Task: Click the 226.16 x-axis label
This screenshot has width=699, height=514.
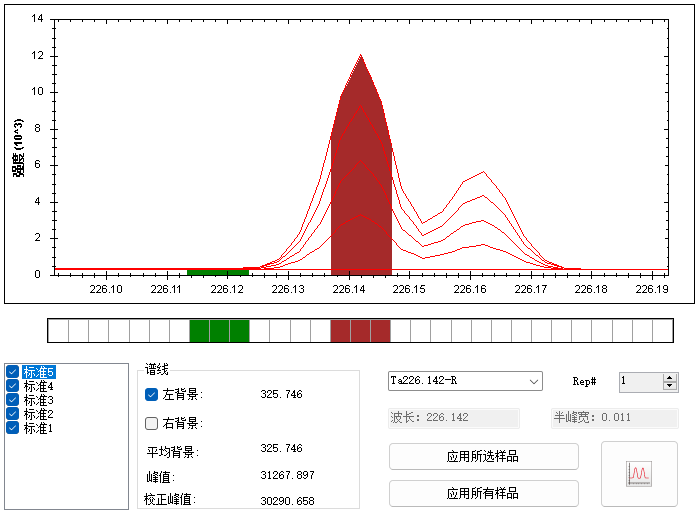Action: click(x=470, y=289)
